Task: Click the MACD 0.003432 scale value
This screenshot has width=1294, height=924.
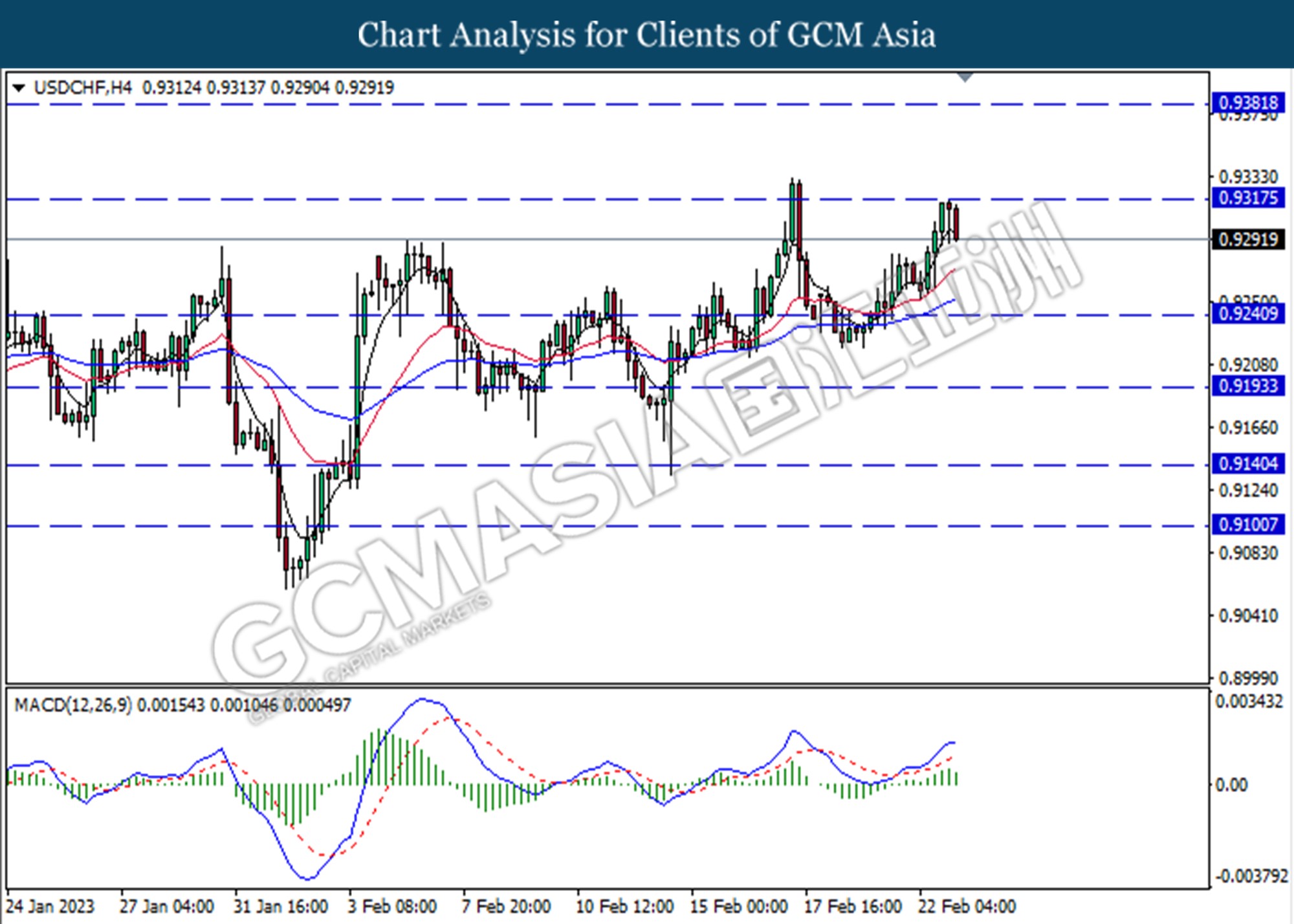Action: (1249, 701)
